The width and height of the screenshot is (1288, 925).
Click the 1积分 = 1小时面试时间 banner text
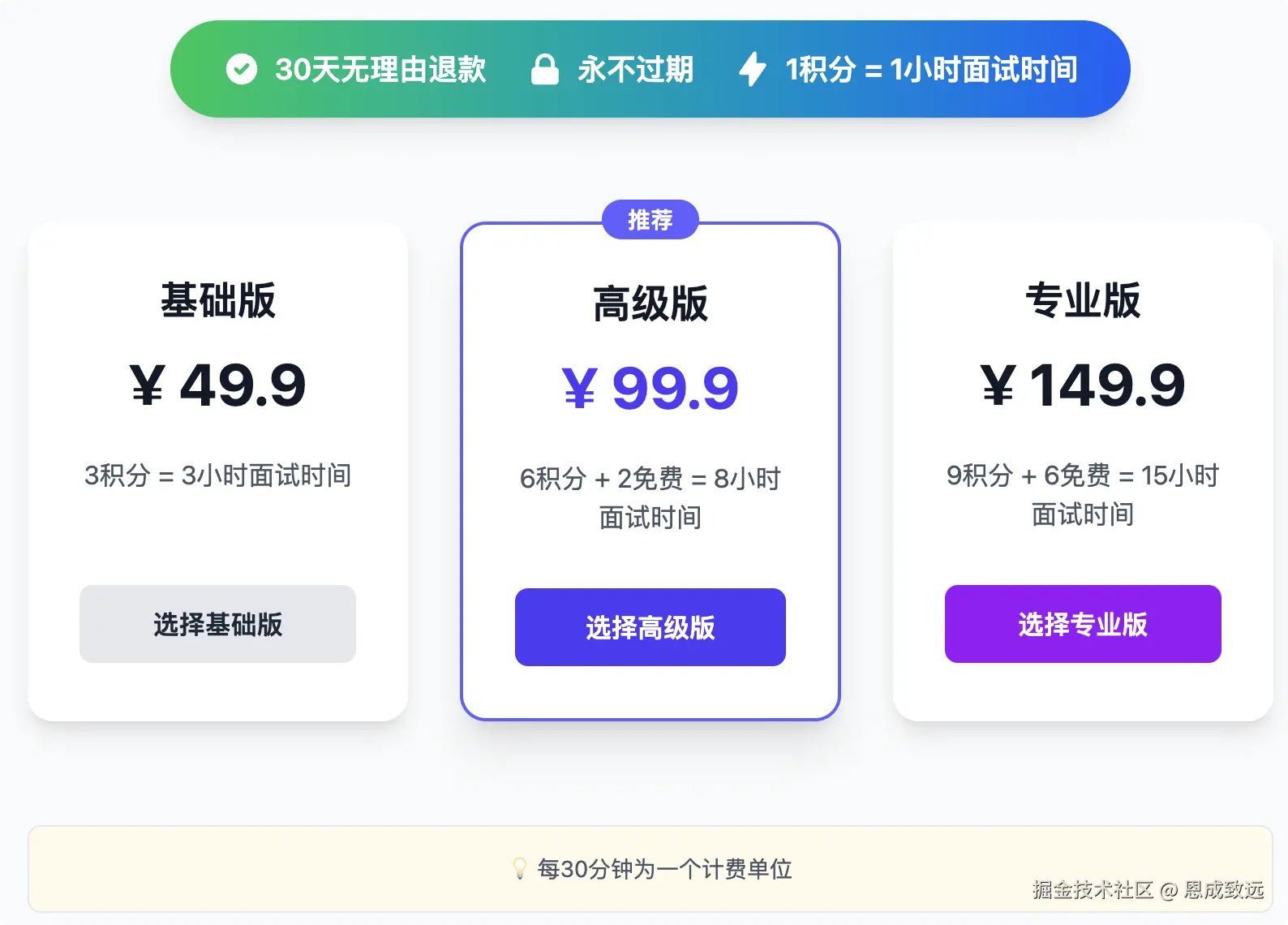[931, 70]
